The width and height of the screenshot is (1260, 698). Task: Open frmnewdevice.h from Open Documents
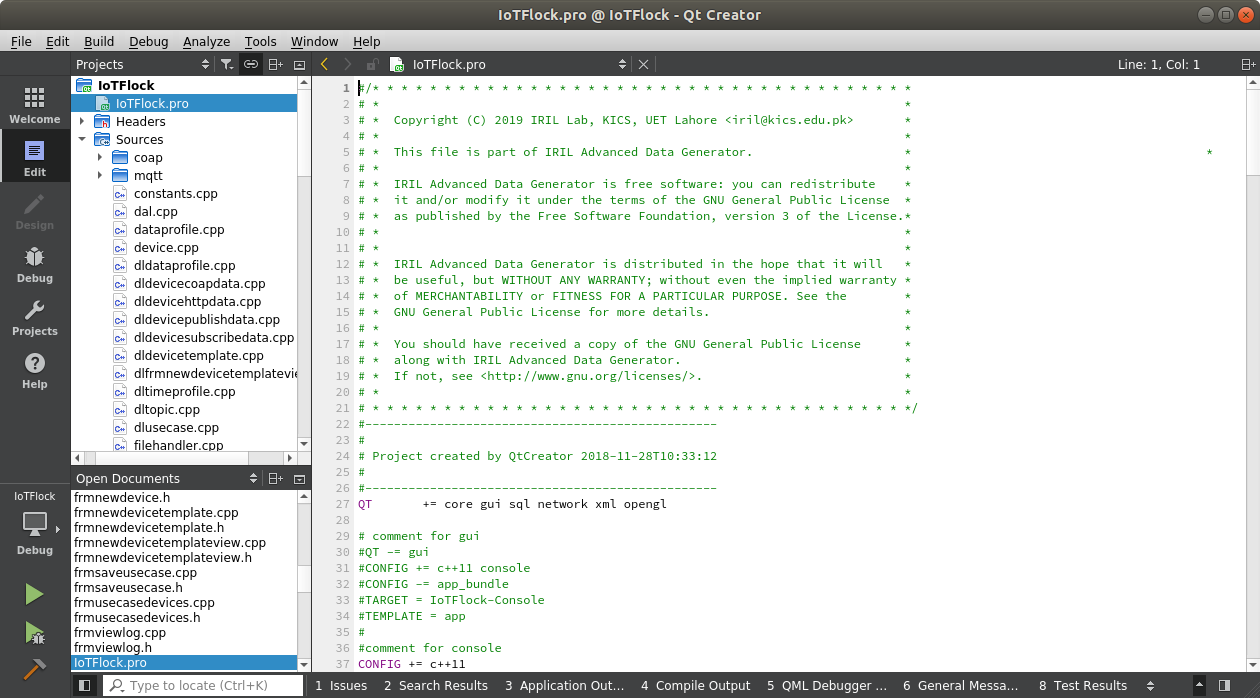122,497
